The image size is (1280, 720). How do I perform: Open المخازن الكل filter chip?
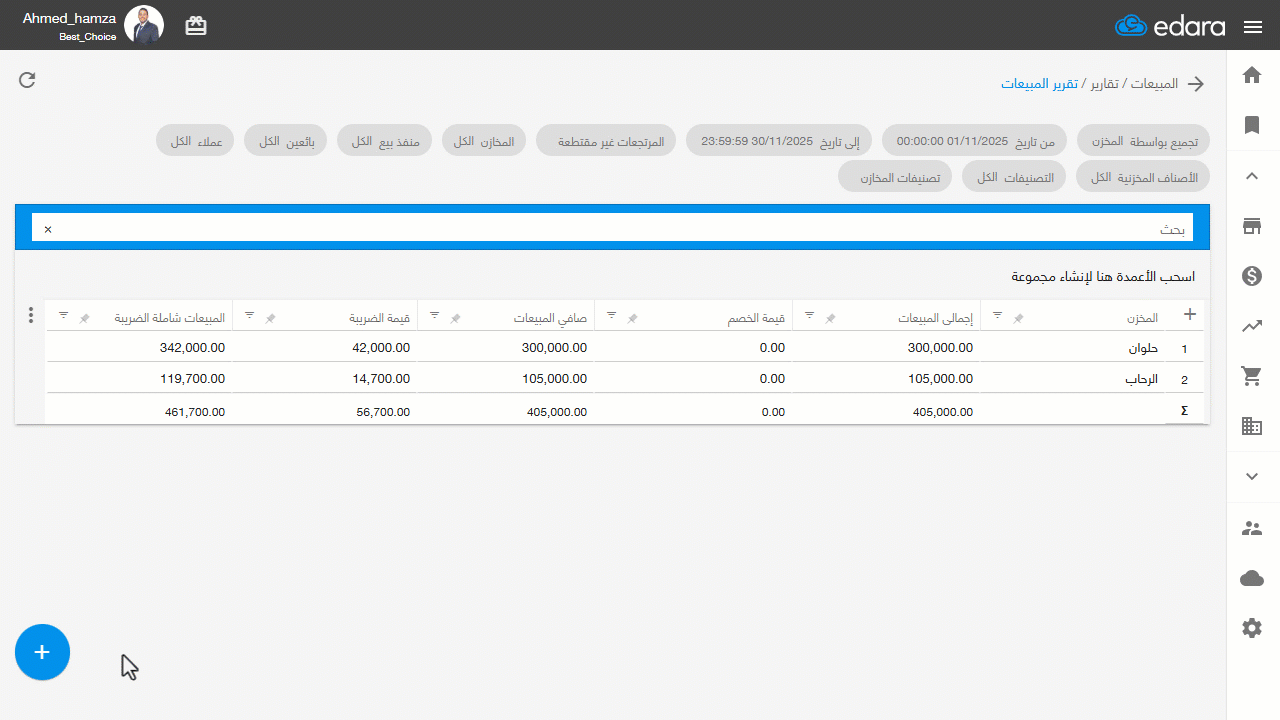(484, 141)
